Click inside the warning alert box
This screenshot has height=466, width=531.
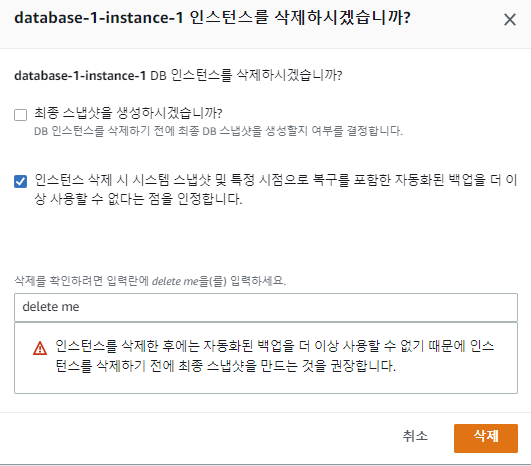[266, 358]
